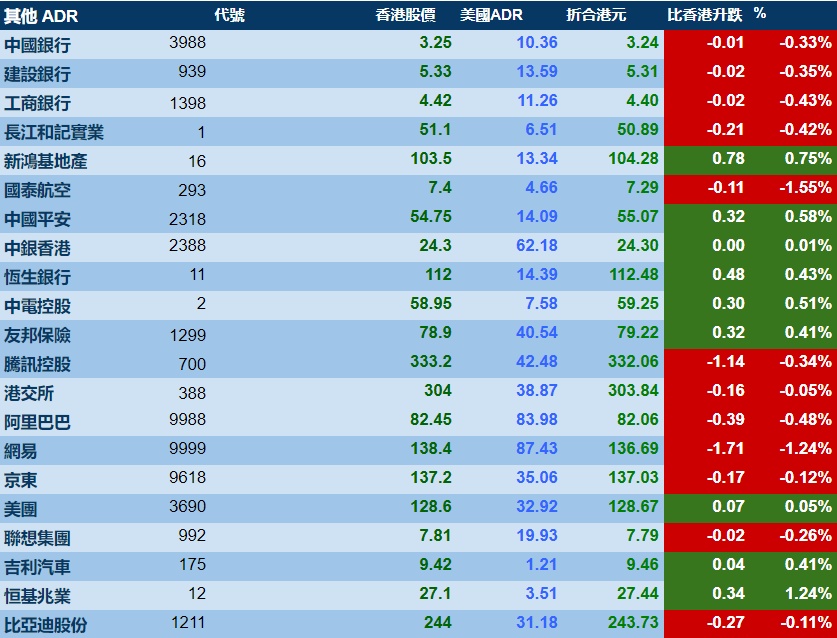
Task: Select stock name 建設銀行
Action: coord(37,74)
